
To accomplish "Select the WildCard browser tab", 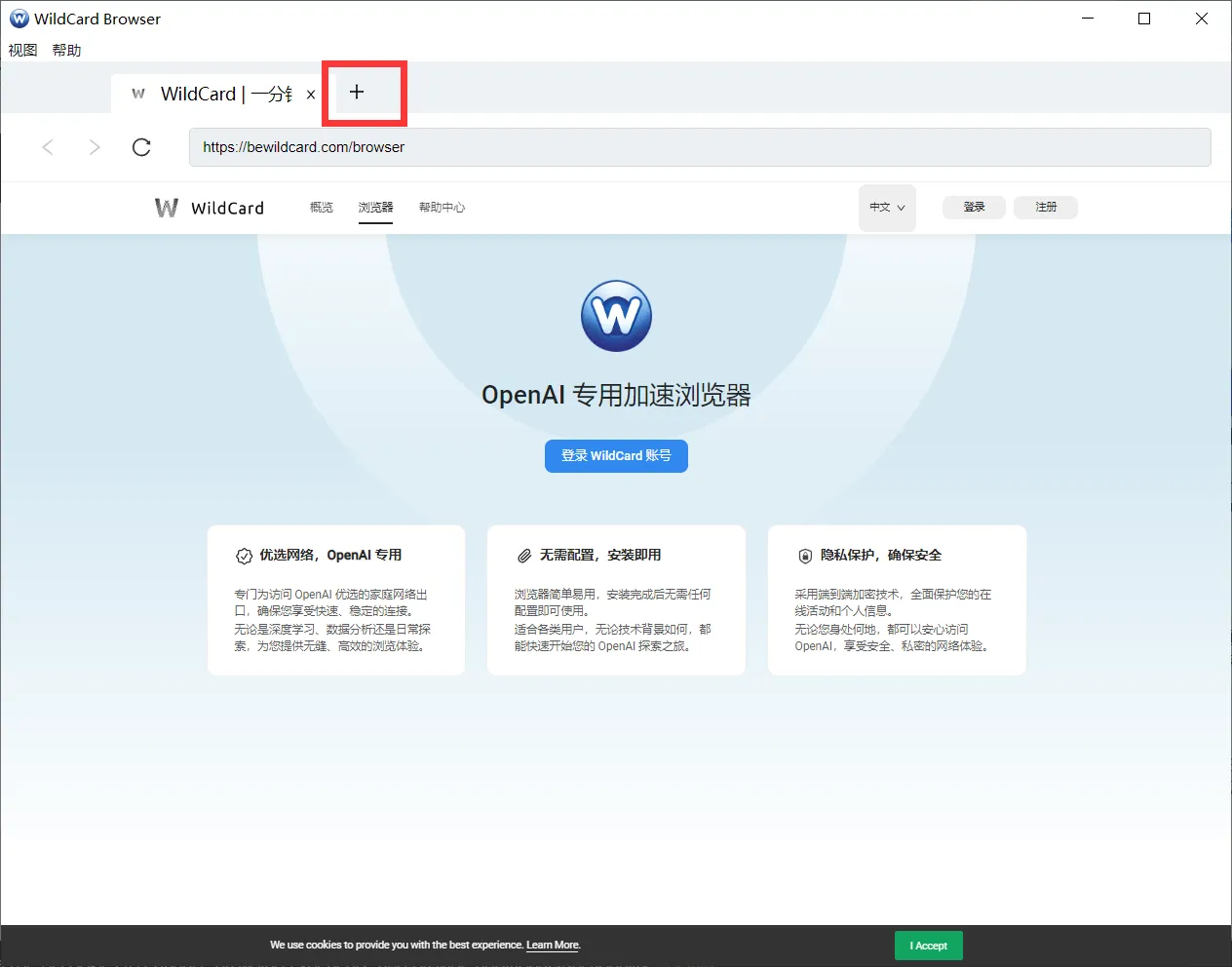I will pyautogui.click(x=217, y=94).
